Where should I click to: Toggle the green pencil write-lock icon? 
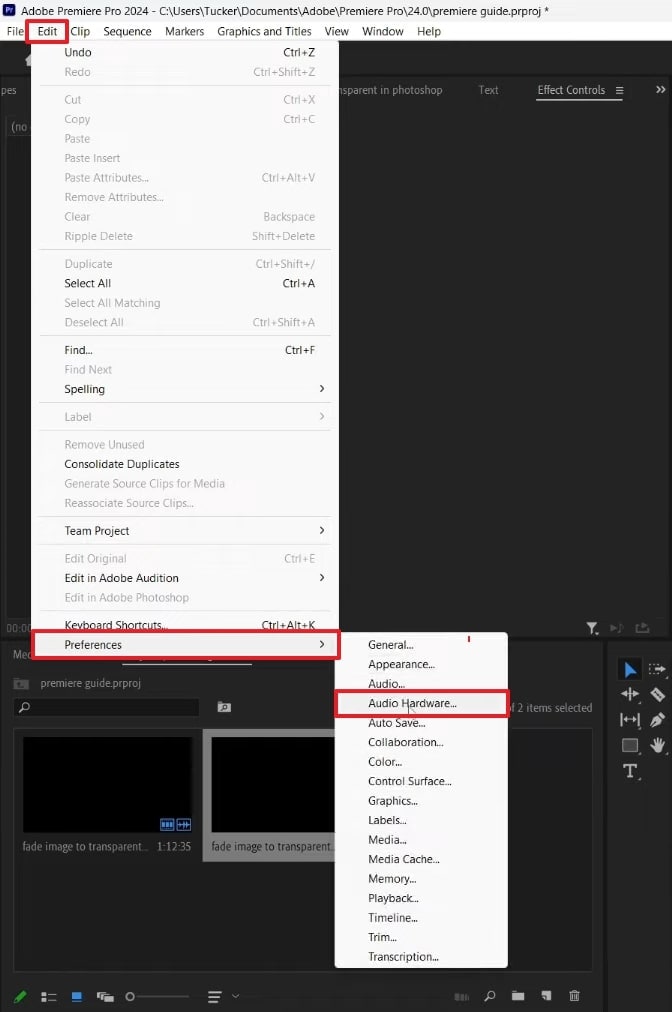coord(20,997)
